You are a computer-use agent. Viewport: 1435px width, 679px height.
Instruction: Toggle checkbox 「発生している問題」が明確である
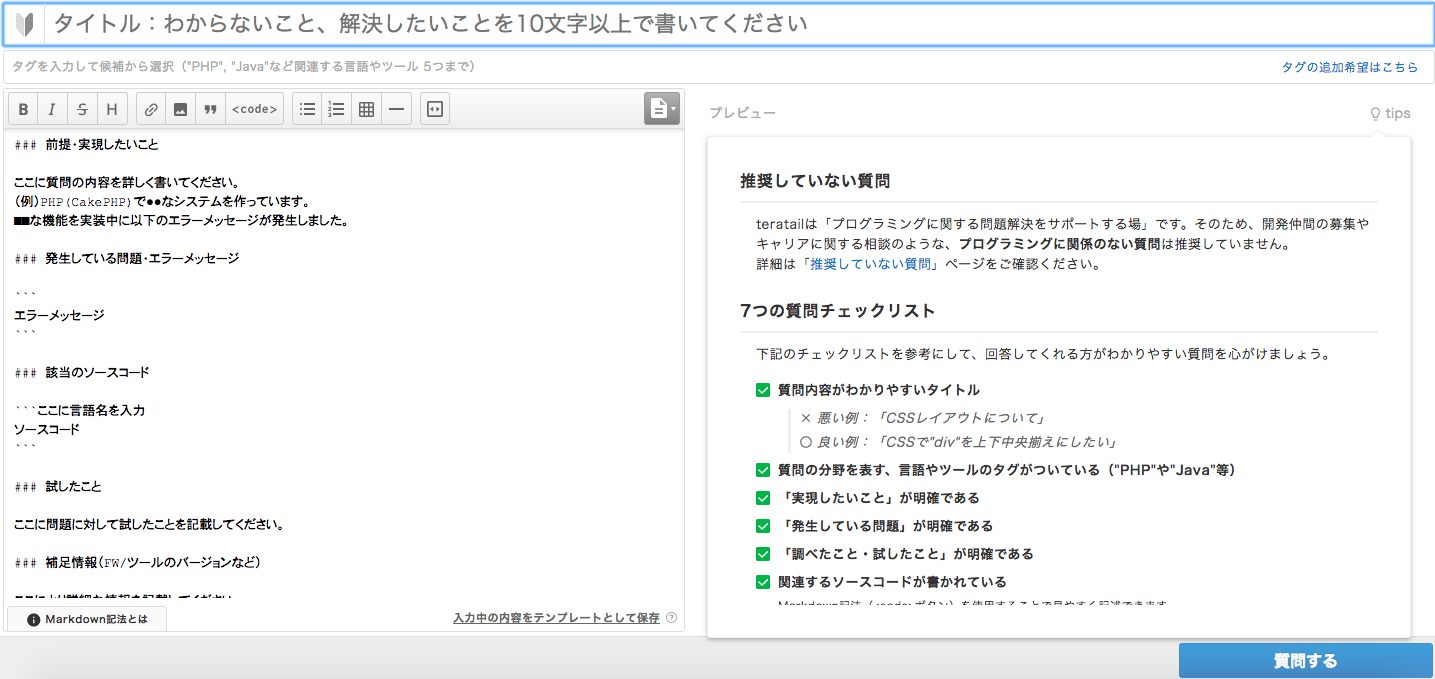pos(763,526)
